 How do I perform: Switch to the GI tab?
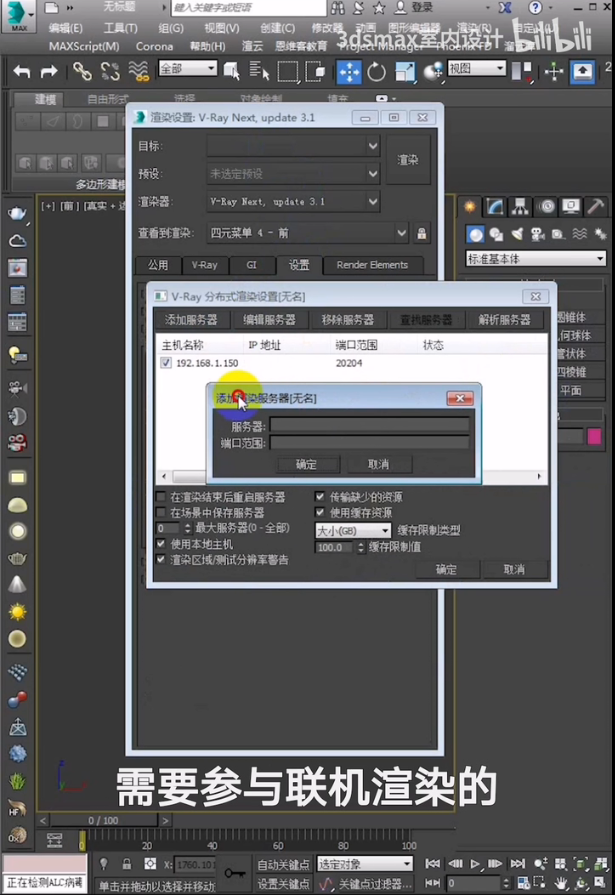[251, 265]
